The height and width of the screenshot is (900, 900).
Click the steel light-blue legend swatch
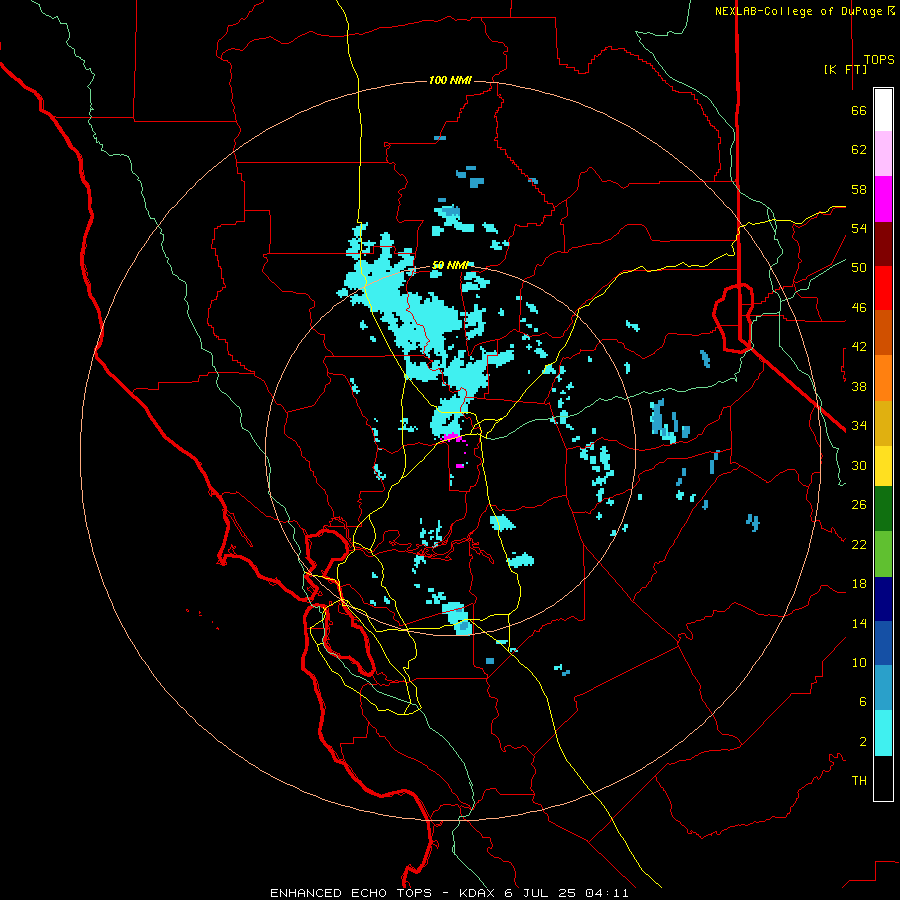(883, 688)
